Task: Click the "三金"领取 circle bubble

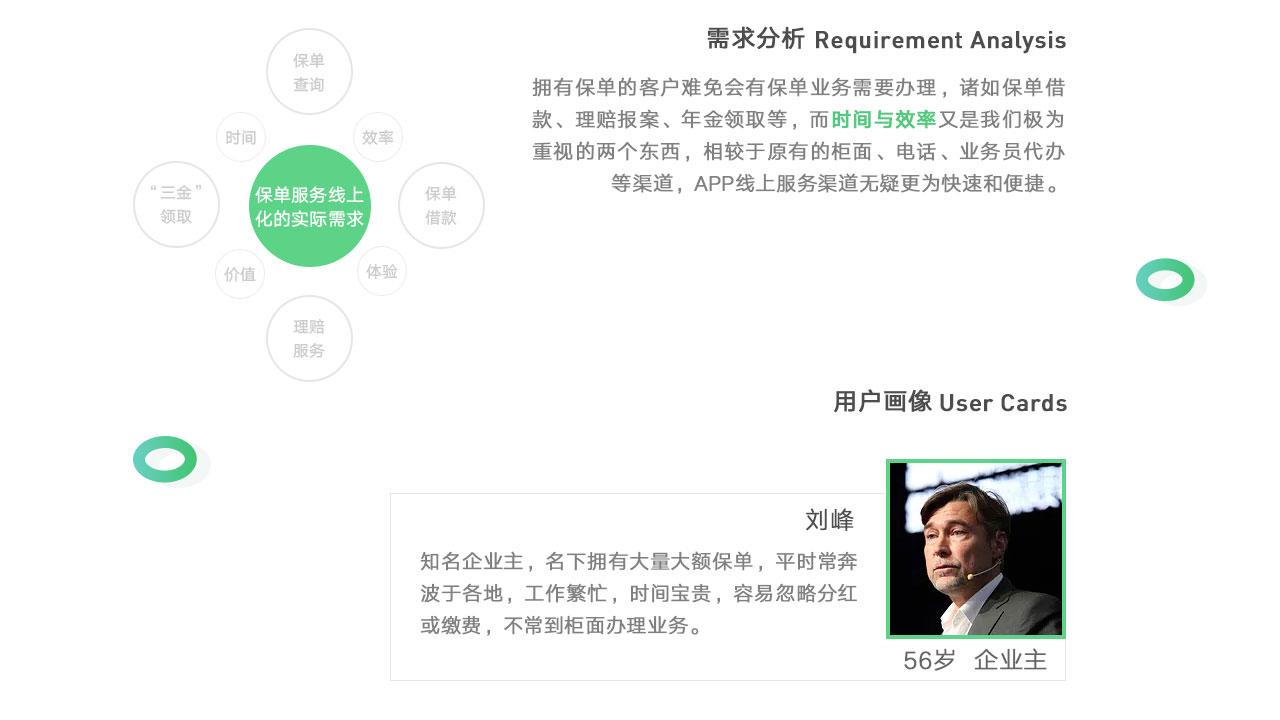Action: coord(176,205)
